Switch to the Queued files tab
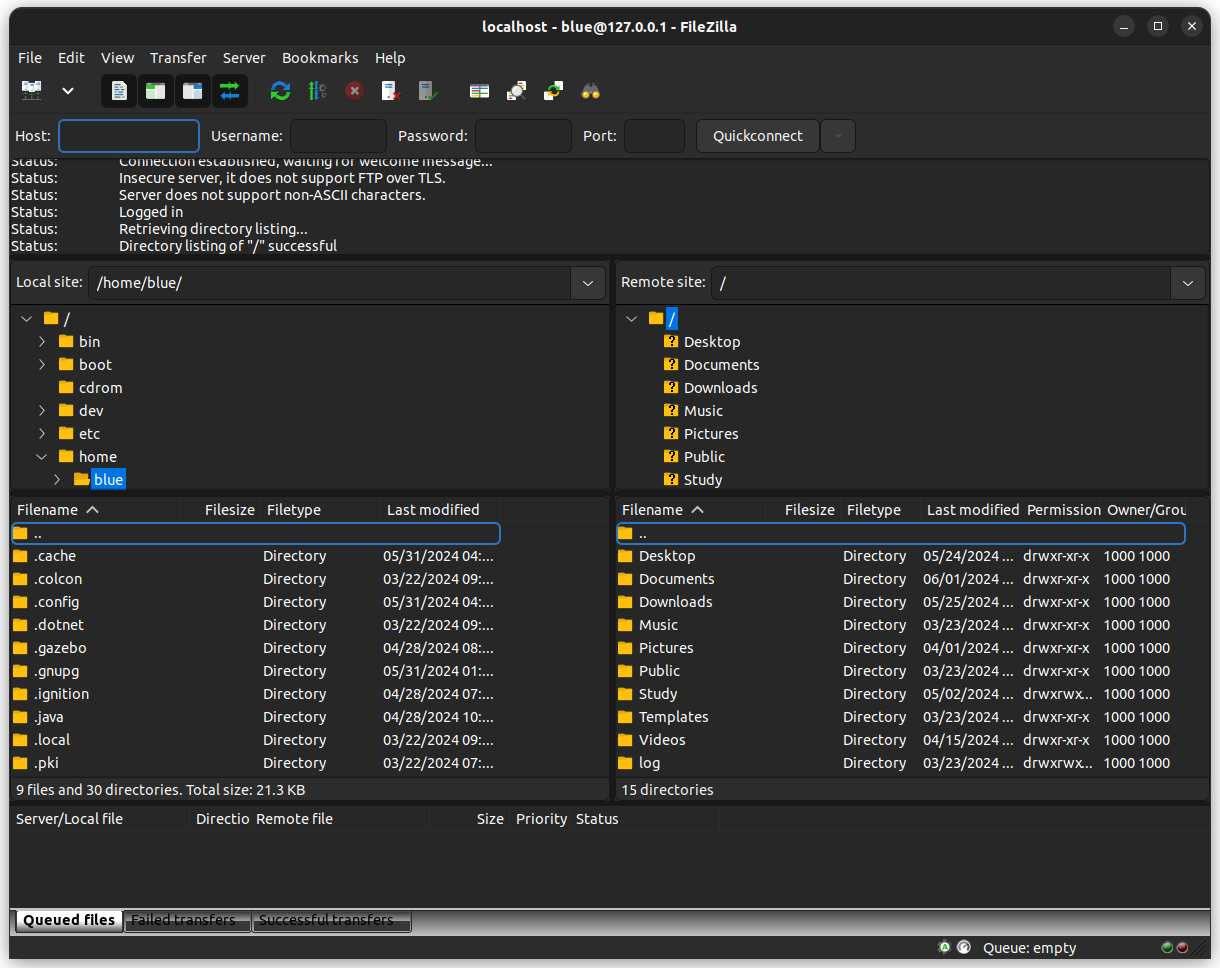 click(x=68, y=920)
